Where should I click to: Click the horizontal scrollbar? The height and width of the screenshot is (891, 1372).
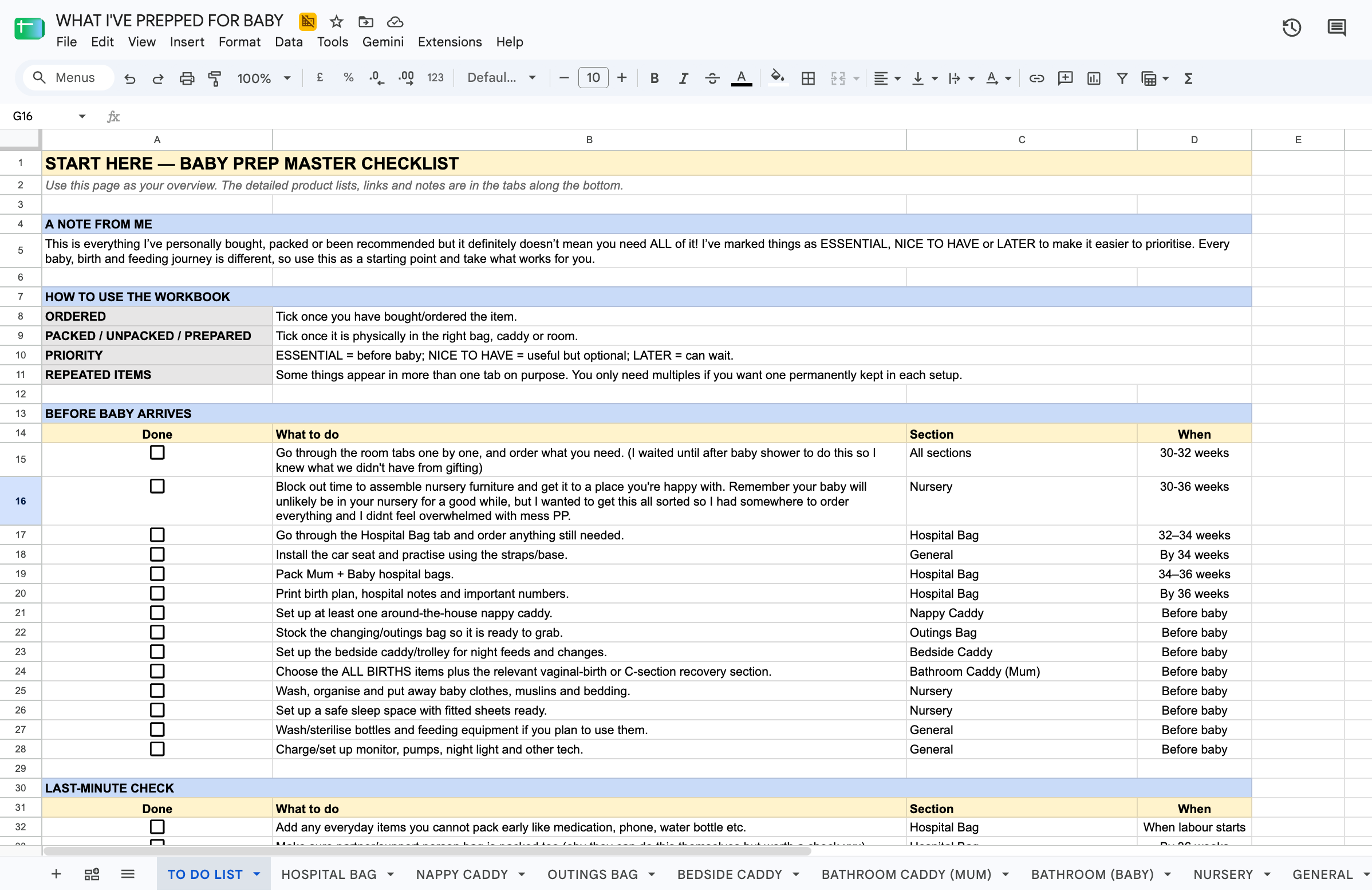point(427,851)
